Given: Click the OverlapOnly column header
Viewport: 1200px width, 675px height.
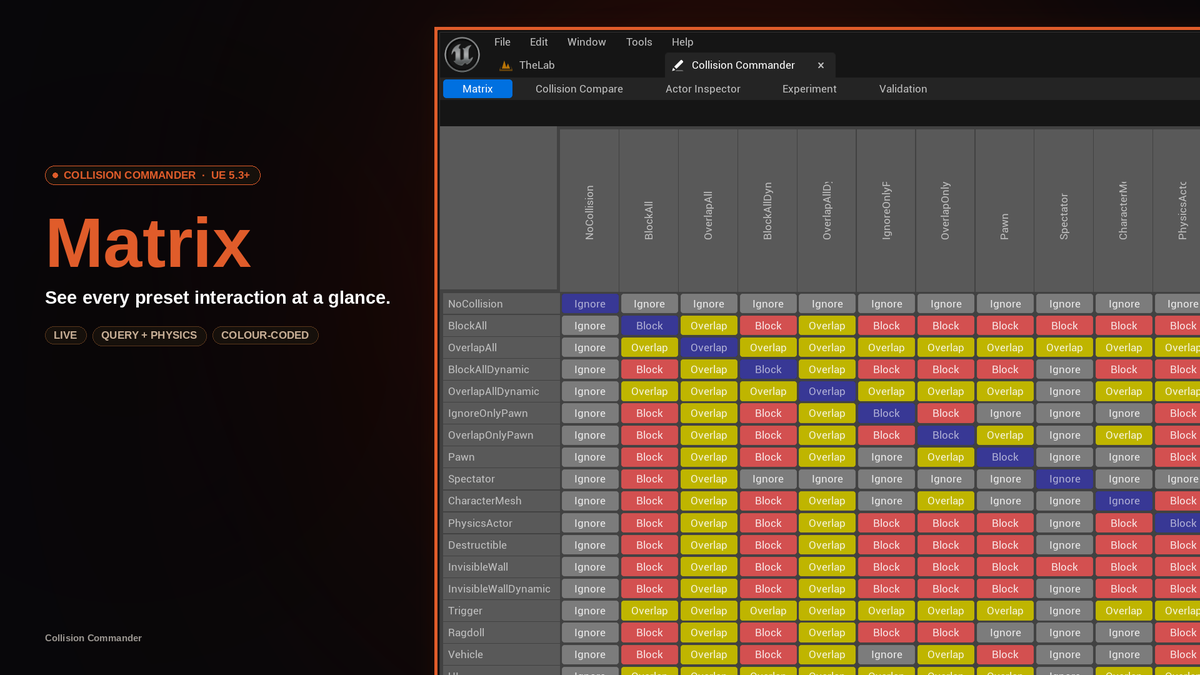Looking at the screenshot, I should click(x=946, y=209).
